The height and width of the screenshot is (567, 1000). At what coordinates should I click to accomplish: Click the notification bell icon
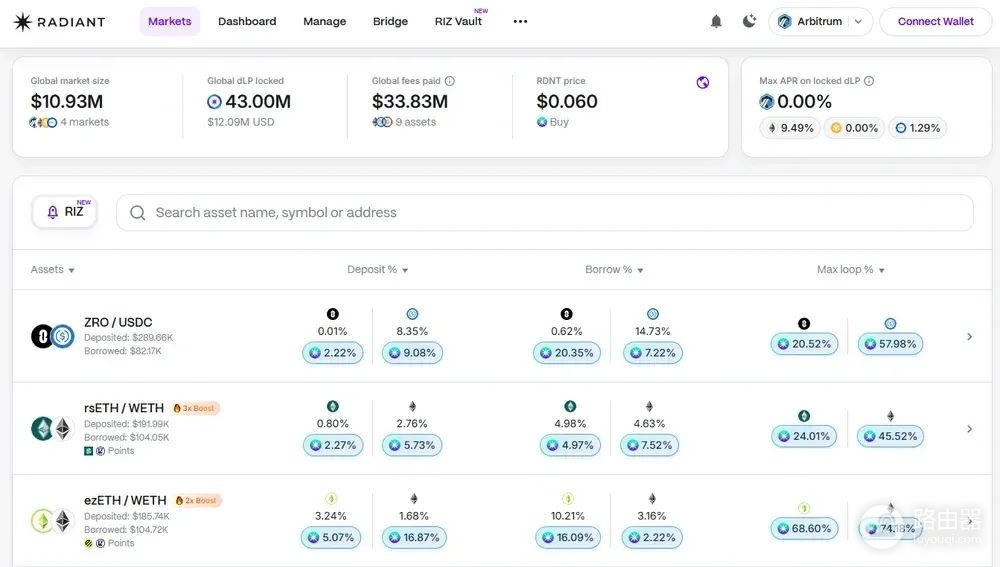pyautogui.click(x=716, y=22)
